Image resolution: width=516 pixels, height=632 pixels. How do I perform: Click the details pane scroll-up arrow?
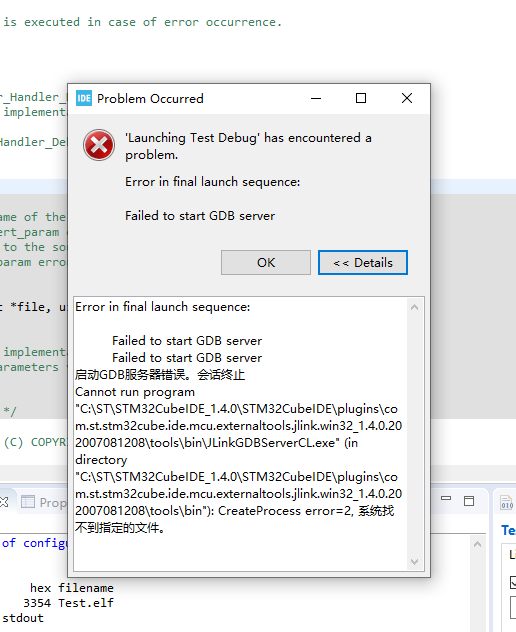point(414,308)
